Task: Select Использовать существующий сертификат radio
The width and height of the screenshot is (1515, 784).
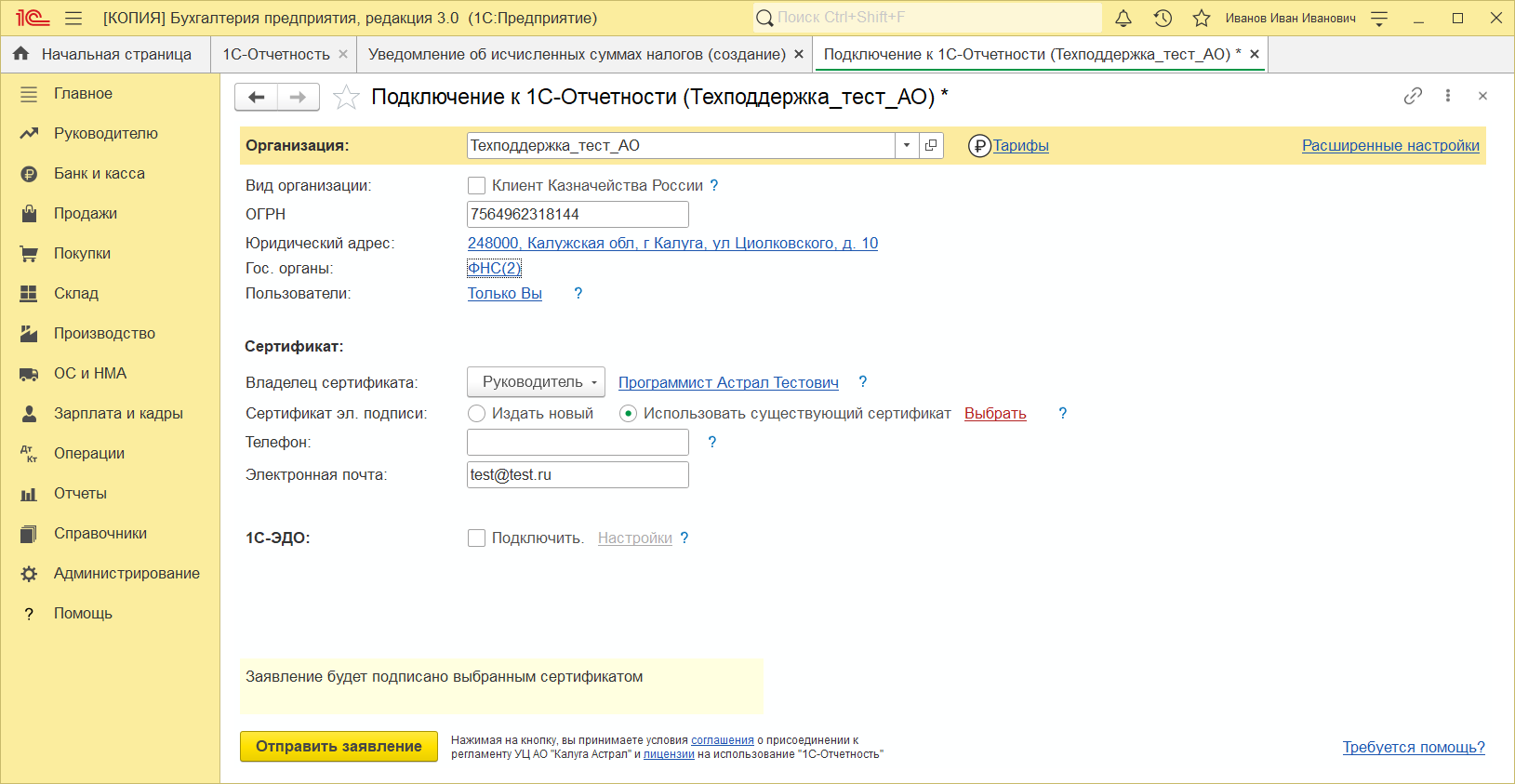Action: [x=628, y=413]
